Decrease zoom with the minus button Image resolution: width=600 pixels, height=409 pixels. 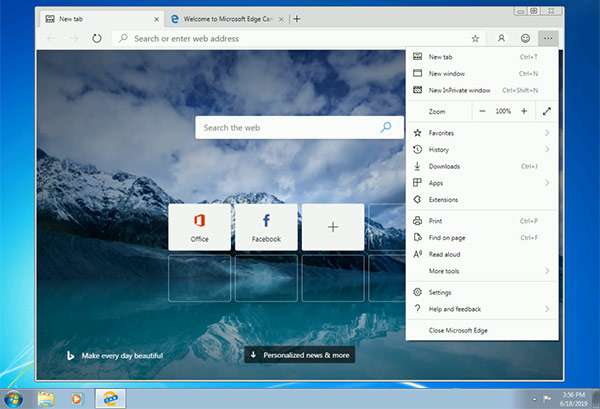click(x=482, y=111)
